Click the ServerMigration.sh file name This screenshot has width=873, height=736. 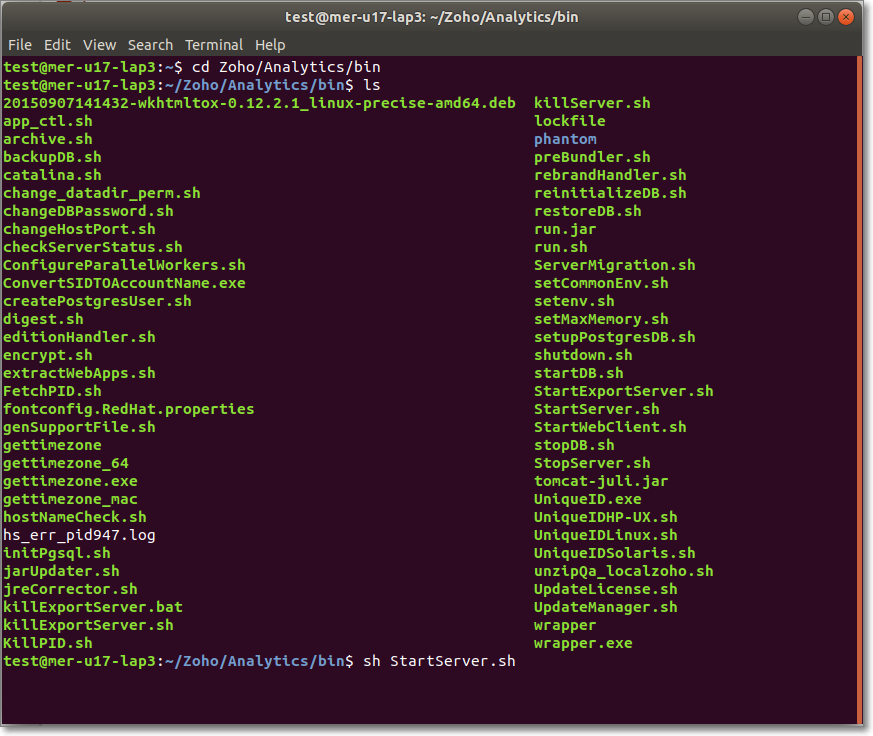pyautogui.click(x=615, y=265)
